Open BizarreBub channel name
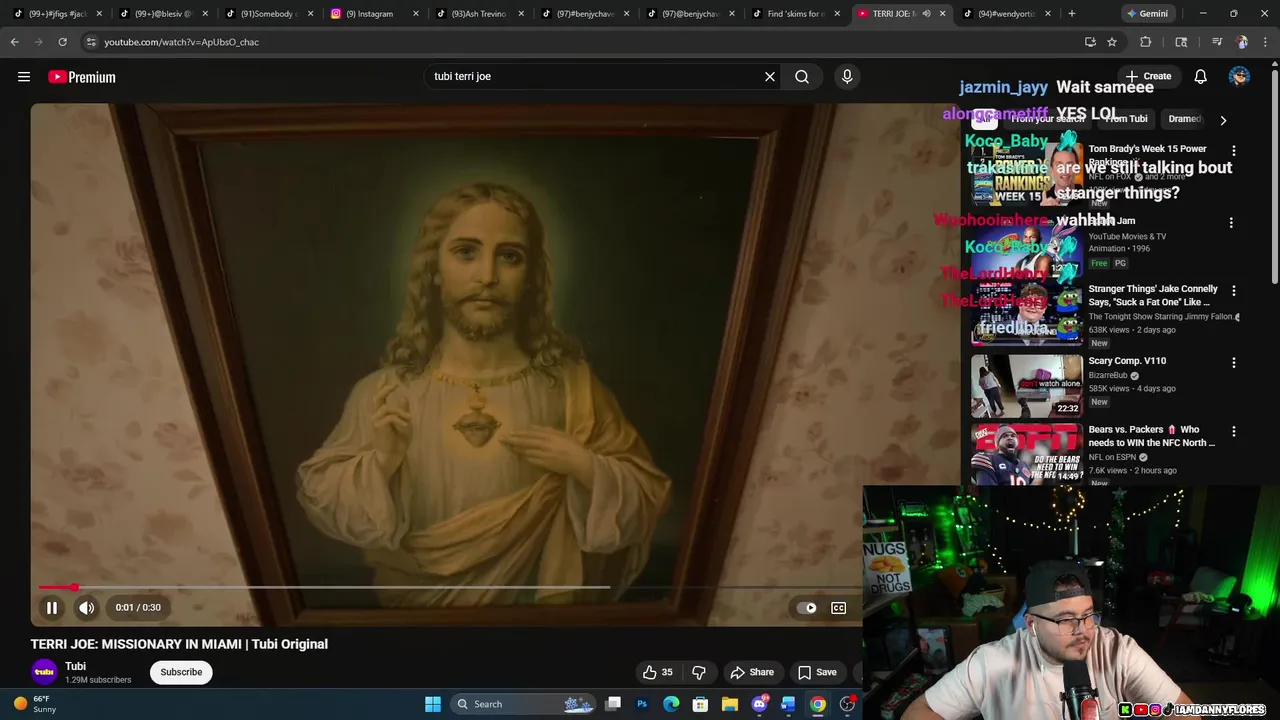Screen dimensions: 1280x720 click(x=1108, y=375)
